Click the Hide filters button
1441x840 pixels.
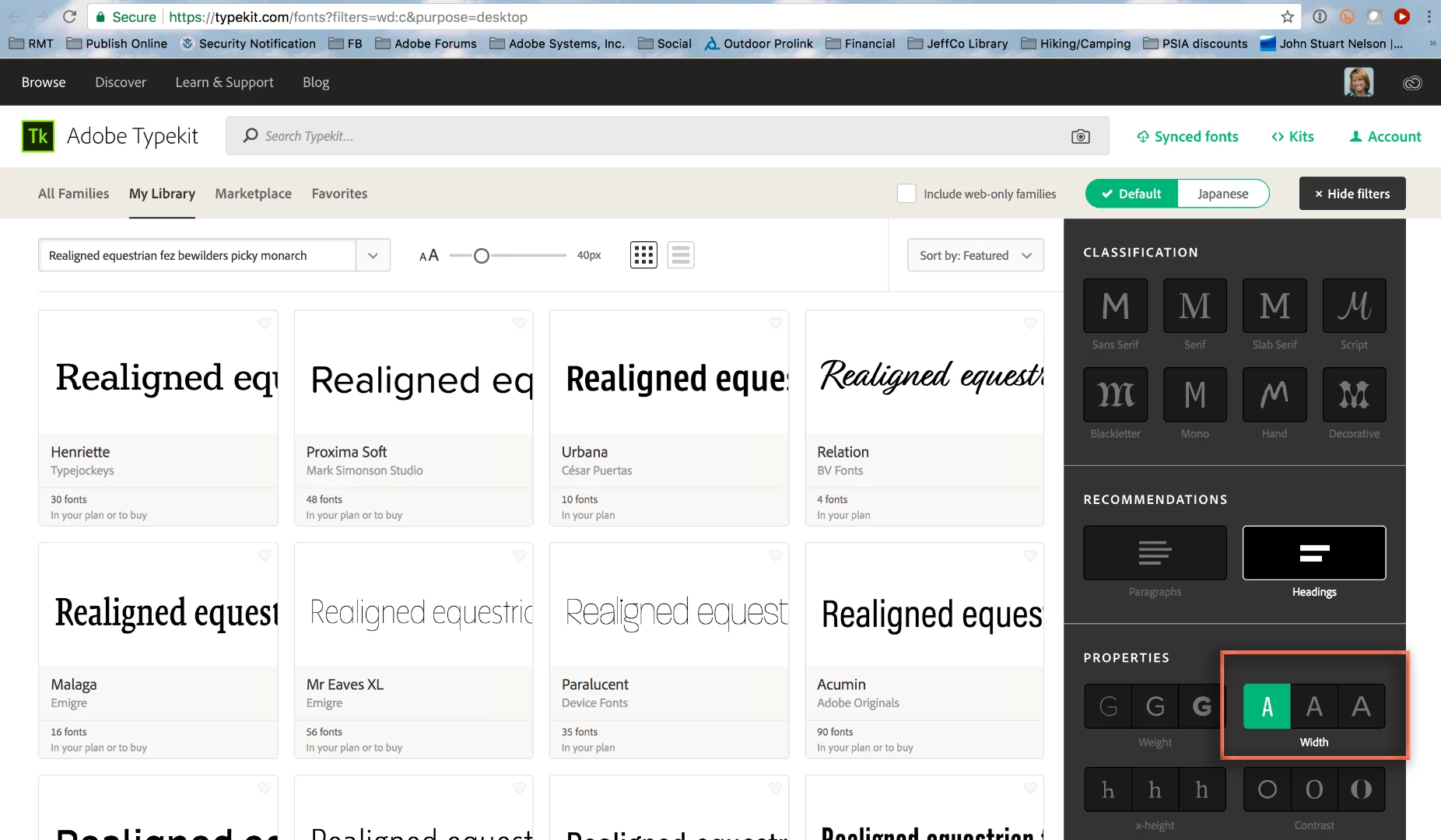click(1352, 194)
